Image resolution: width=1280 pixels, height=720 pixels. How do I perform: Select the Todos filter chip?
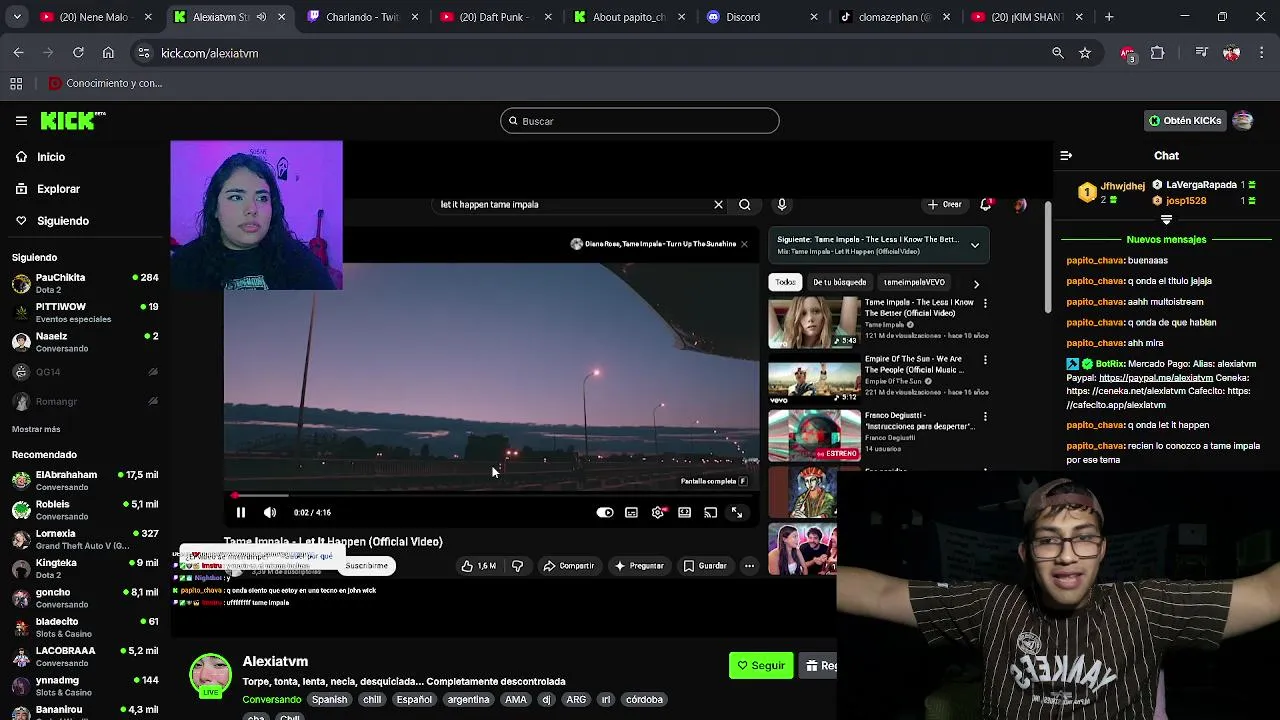click(x=785, y=282)
